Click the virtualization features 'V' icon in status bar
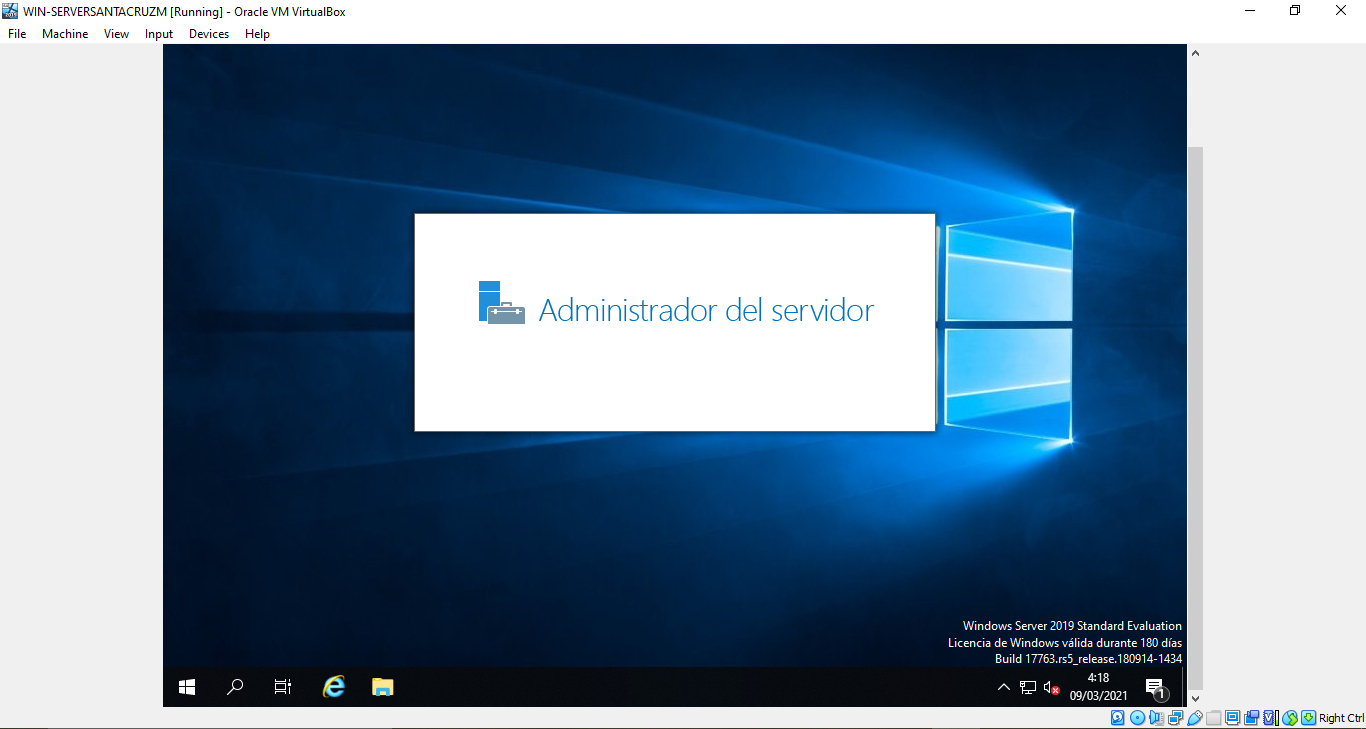 (1268, 717)
